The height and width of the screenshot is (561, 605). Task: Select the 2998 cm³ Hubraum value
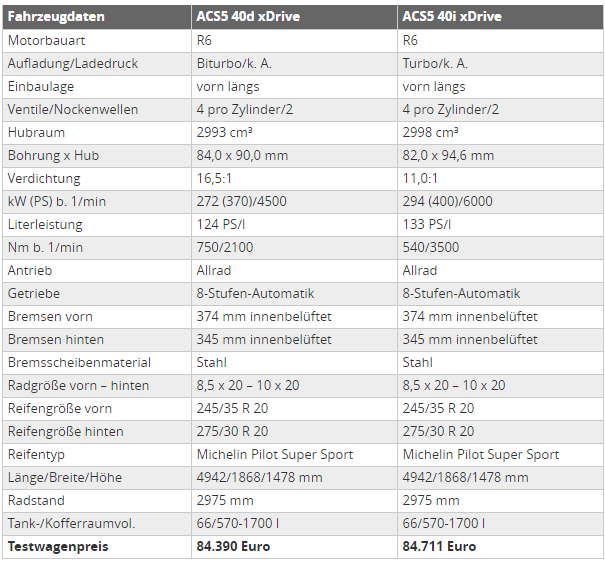[430, 132]
